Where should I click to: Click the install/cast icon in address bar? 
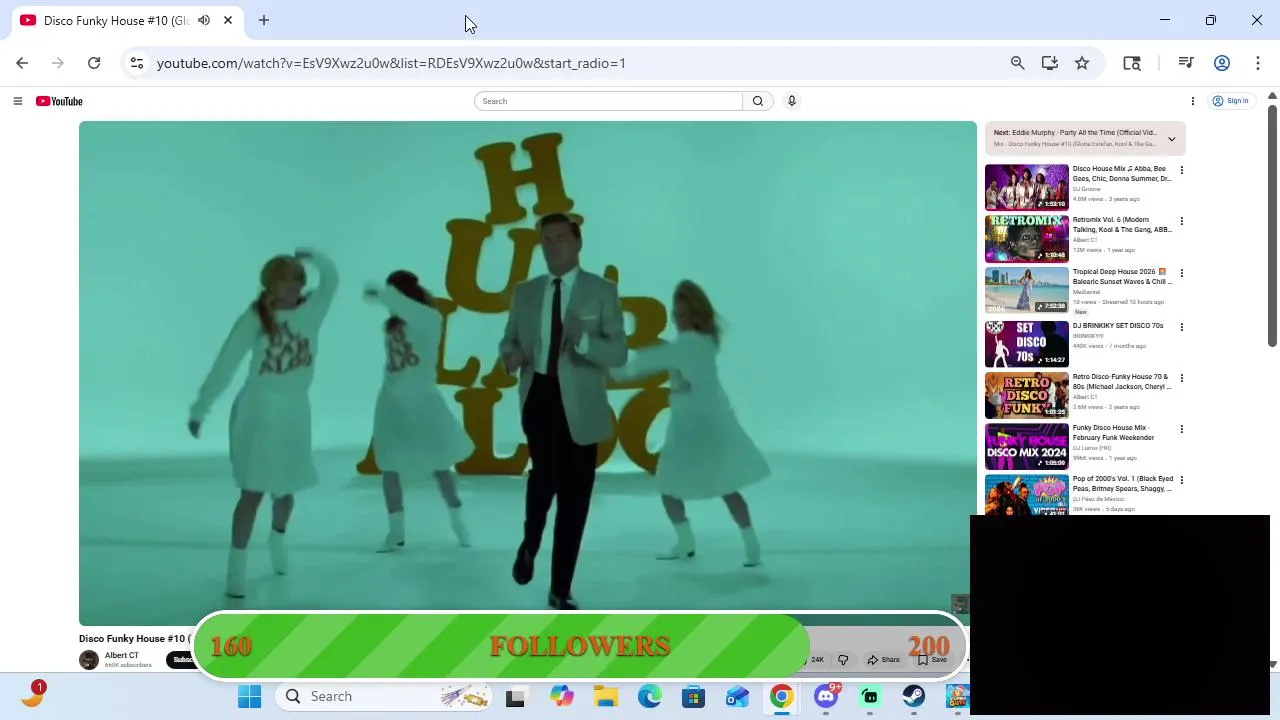[x=1050, y=63]
